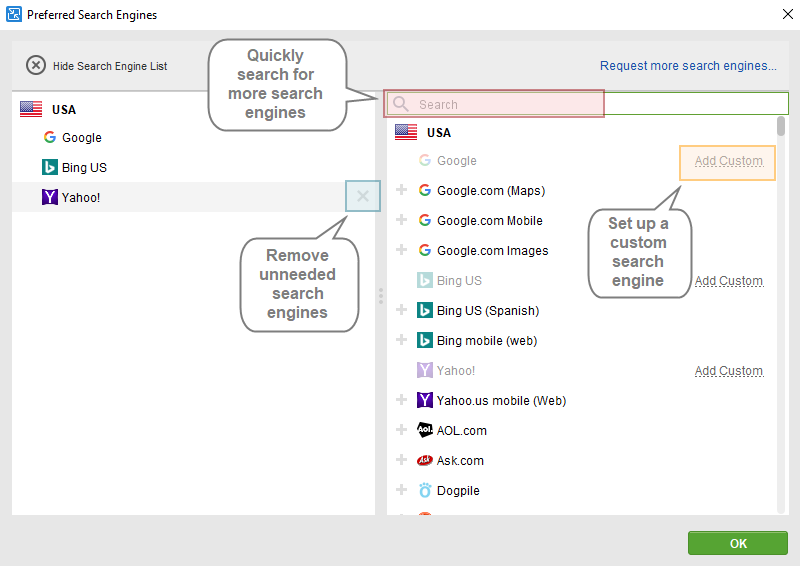Add Google.com Mobile with plus icon

pos(402,220)
